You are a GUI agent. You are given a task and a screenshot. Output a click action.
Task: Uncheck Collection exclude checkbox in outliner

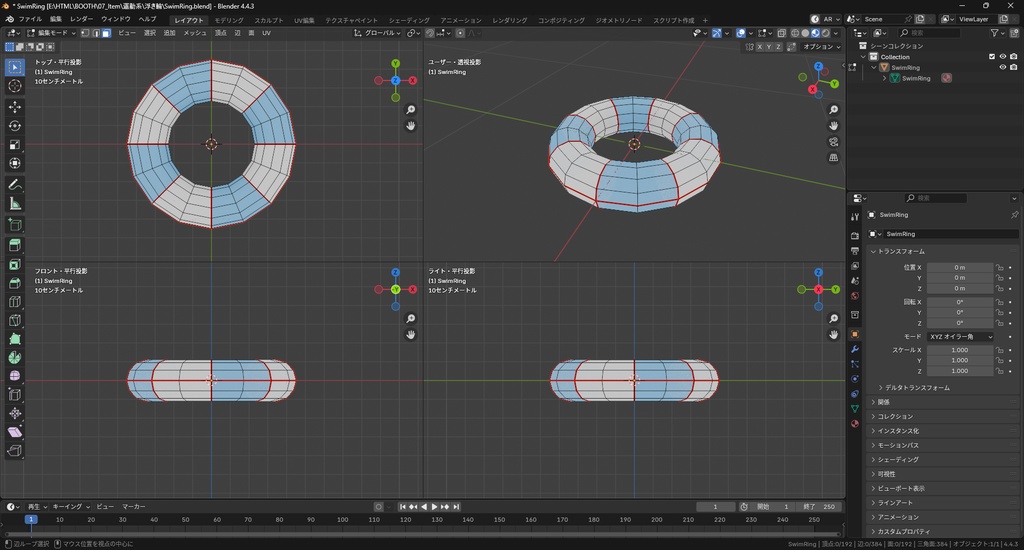(x=992, y=57)
